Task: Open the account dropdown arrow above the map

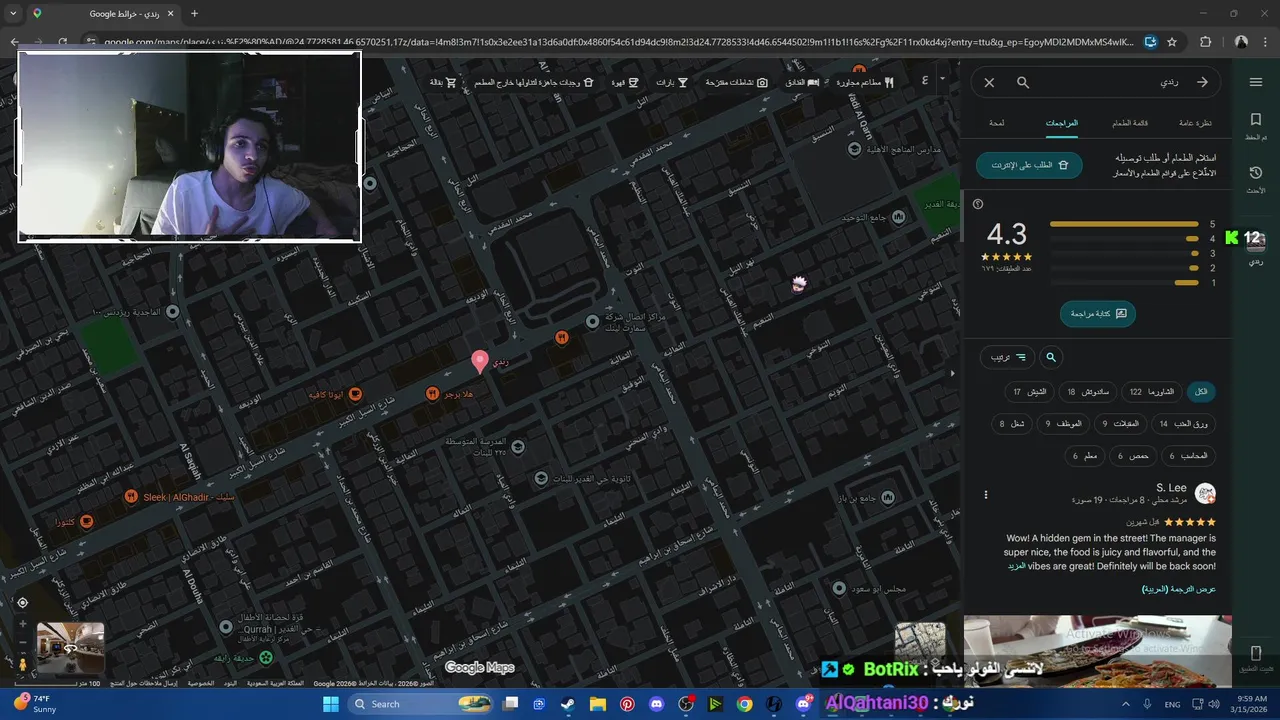Action: [x=941, y=79]
